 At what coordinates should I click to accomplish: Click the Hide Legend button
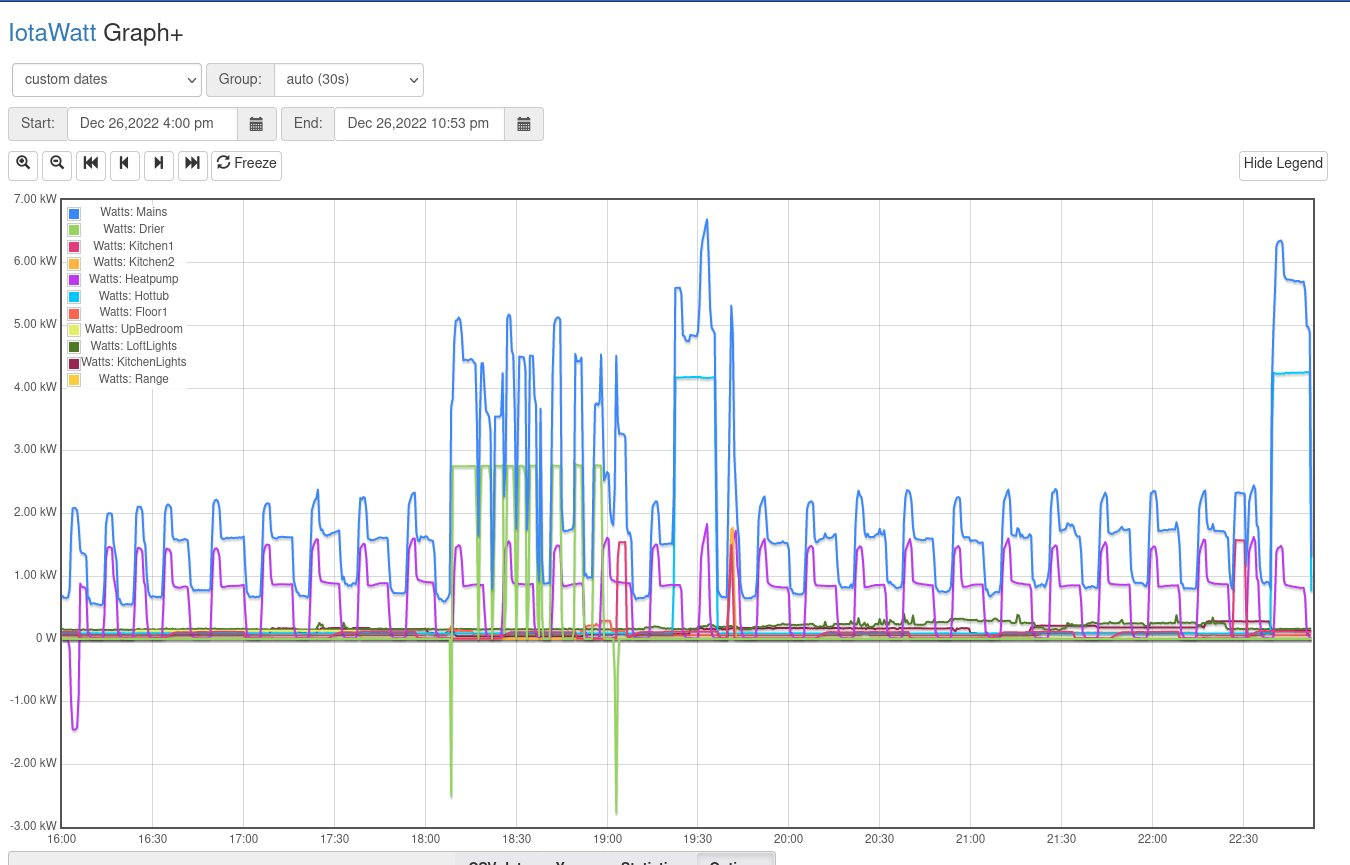(1283, 164)
